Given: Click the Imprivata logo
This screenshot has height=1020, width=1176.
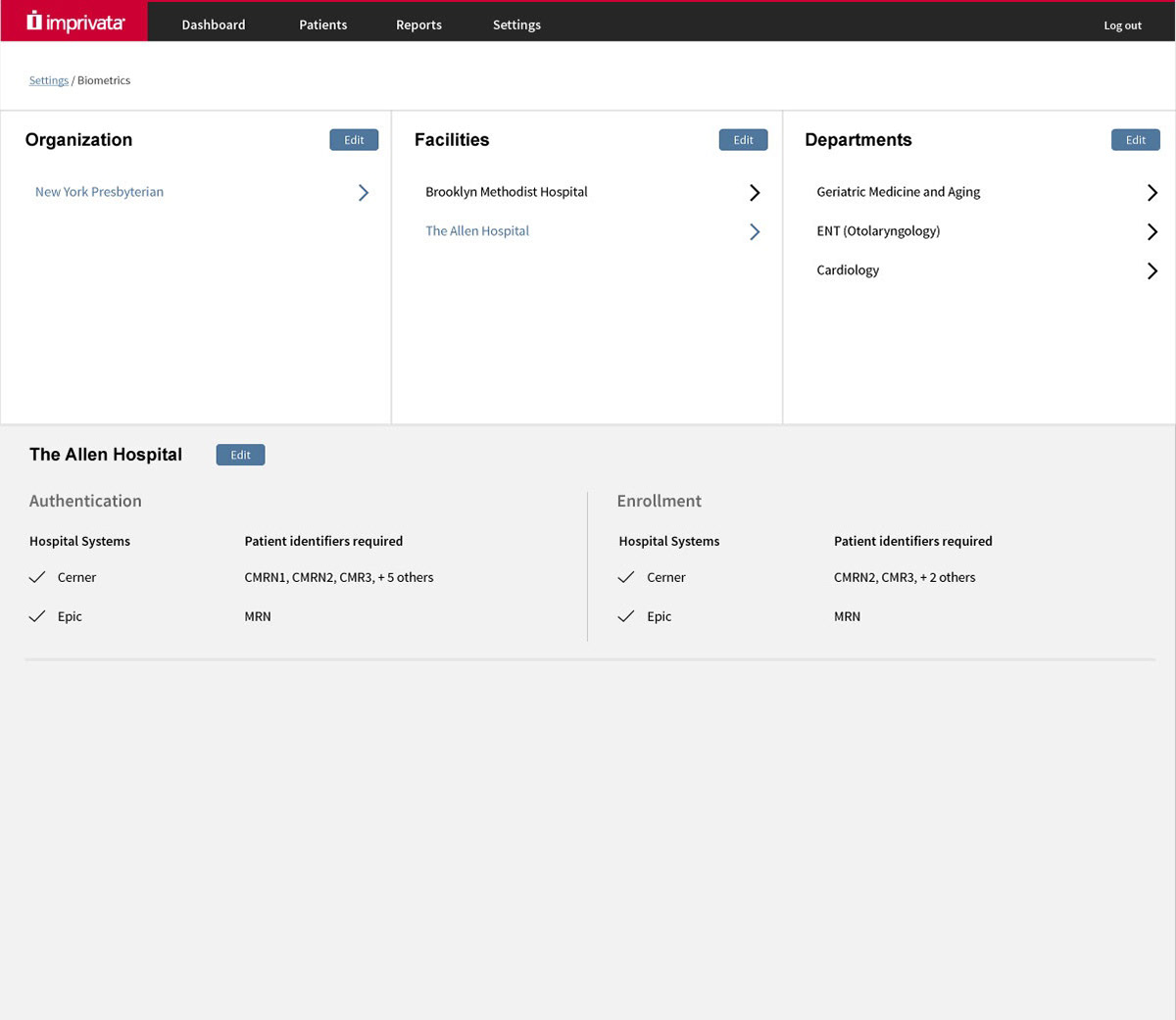Looking at the screenshot, I should (x=75, y=22).
